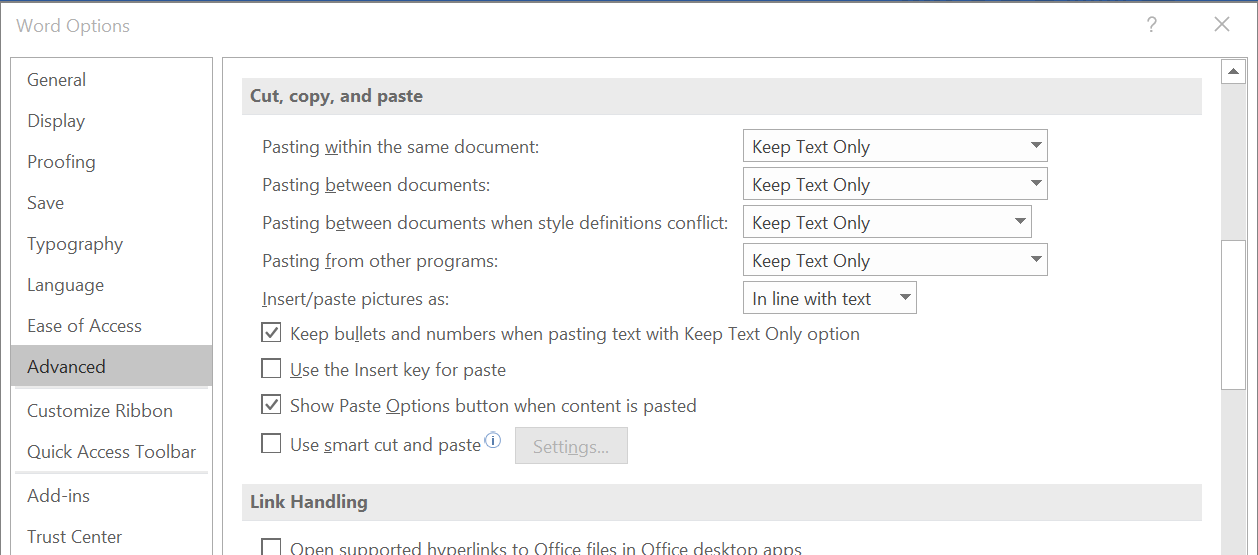Image resolution: width=1258 pixels, height=555 pixels.
Task: Click the scrollbar up arrow
Action: pos(1233,71)
